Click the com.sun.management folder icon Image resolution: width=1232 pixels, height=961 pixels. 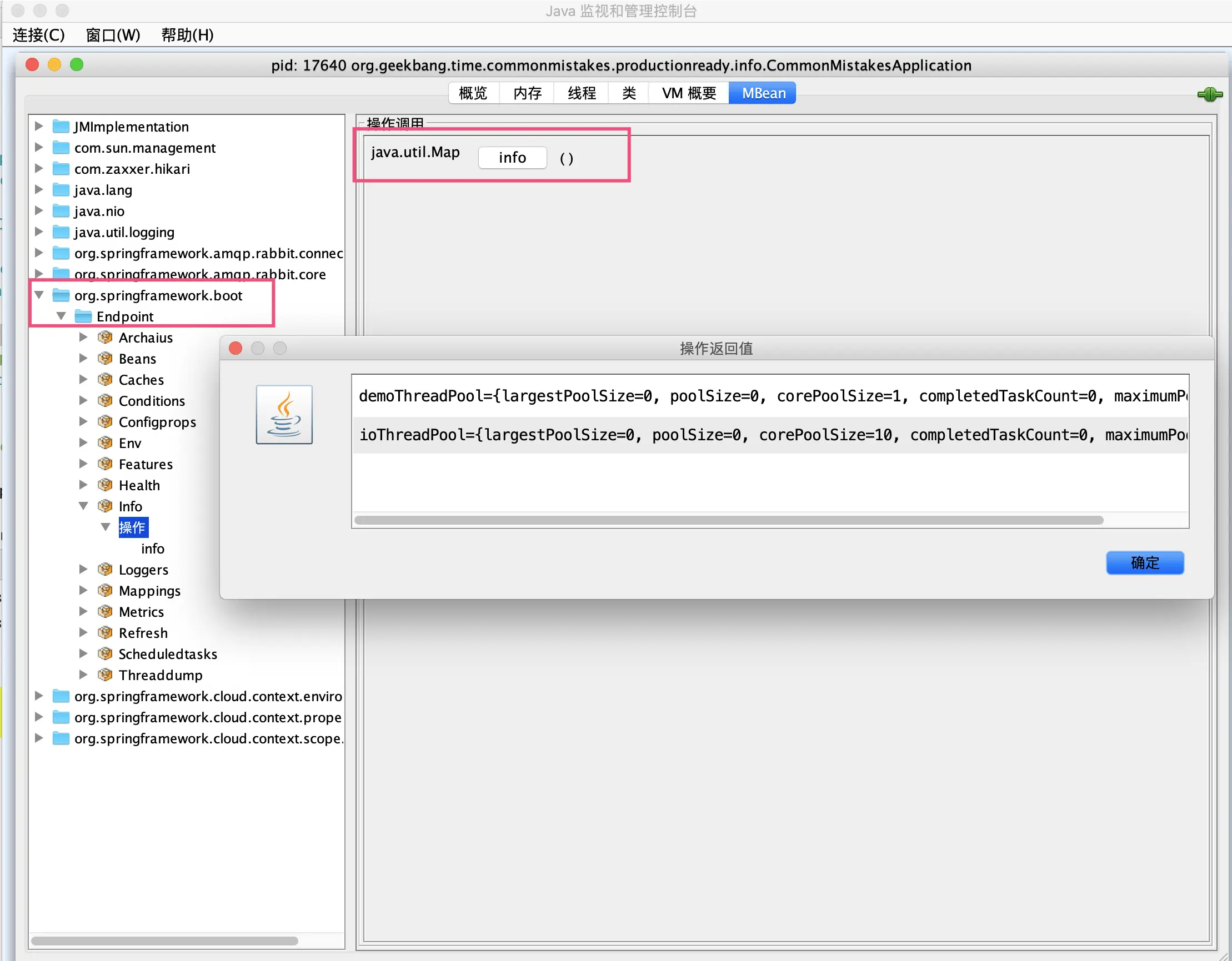pyautogui.click(x=61, y=148)
